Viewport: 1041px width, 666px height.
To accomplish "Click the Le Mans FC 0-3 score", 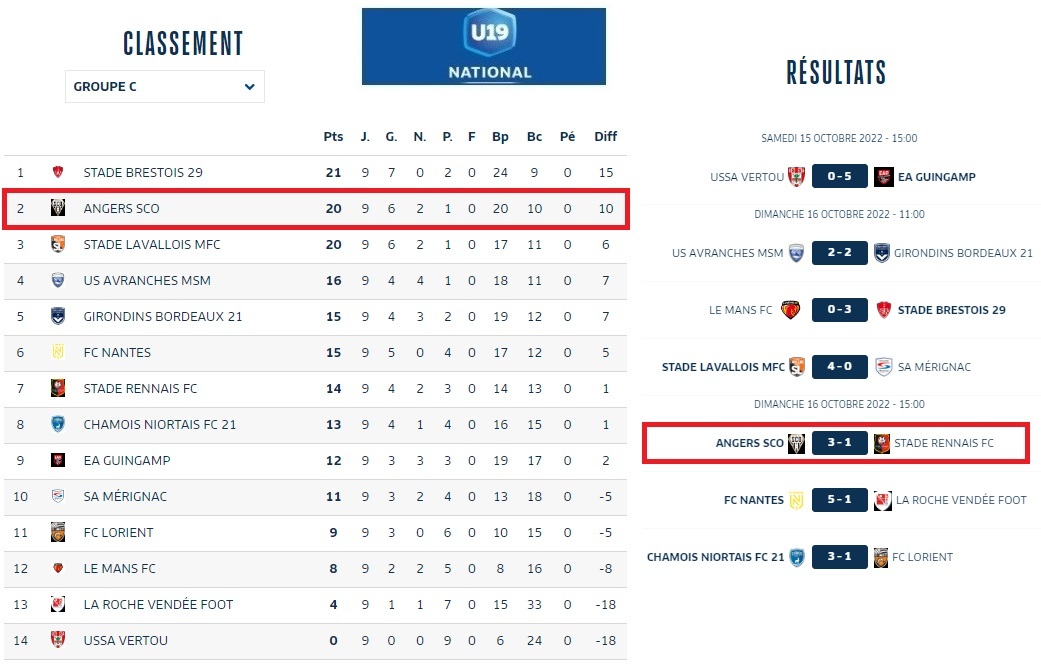I will point(840,310).
